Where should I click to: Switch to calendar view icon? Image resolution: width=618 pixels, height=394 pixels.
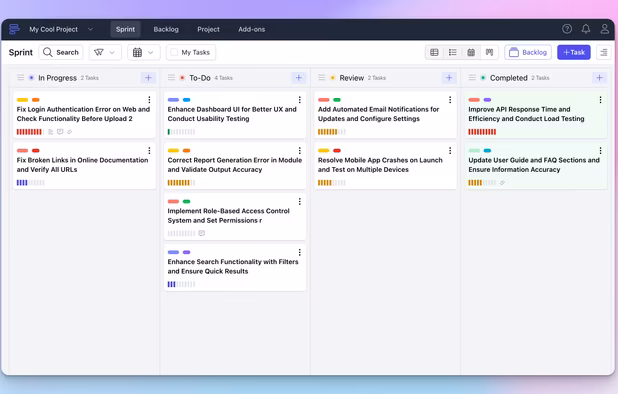point(471,52)
